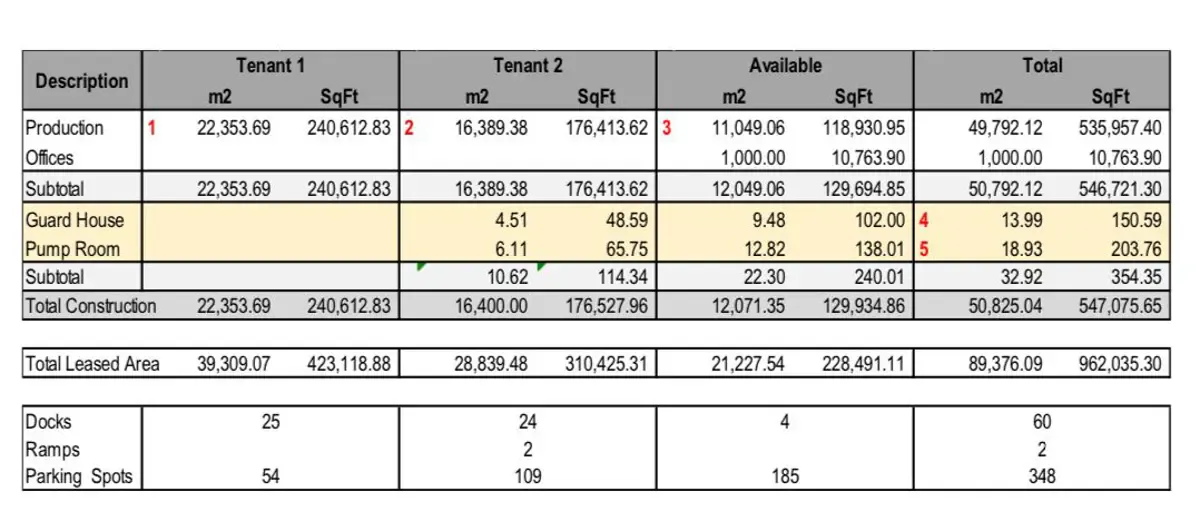Select cell with value 535,957.40
The width and height of the screenshot is (1200, 521).
1120,128
